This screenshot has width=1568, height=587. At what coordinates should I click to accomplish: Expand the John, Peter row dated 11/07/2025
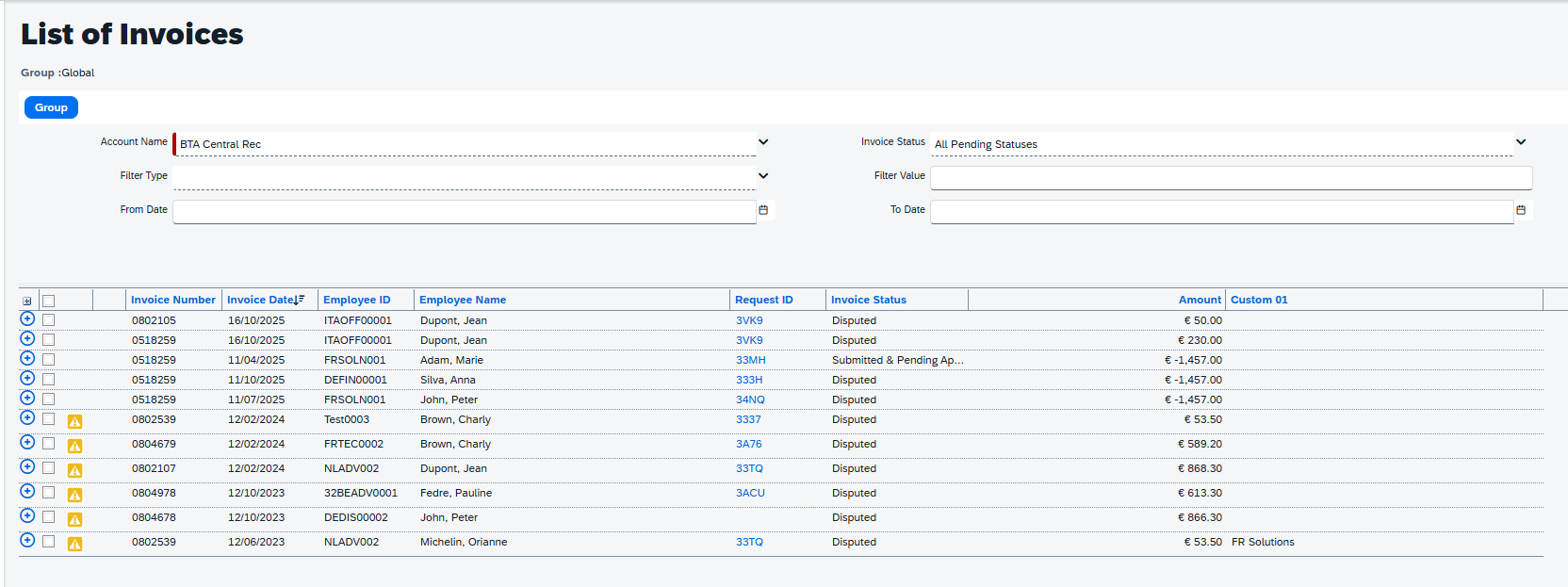tap(27, 398)
